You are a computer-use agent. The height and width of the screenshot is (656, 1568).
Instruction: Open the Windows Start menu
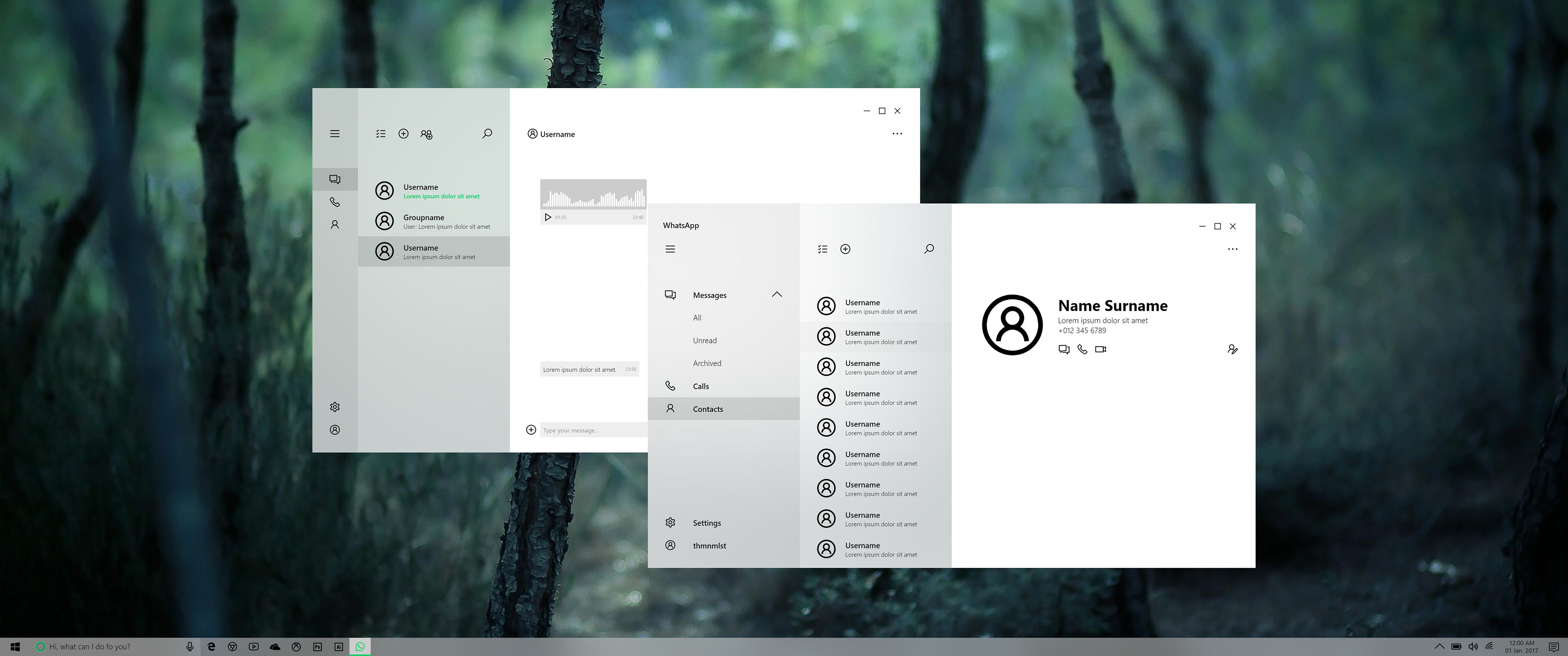tap(15, 647)
